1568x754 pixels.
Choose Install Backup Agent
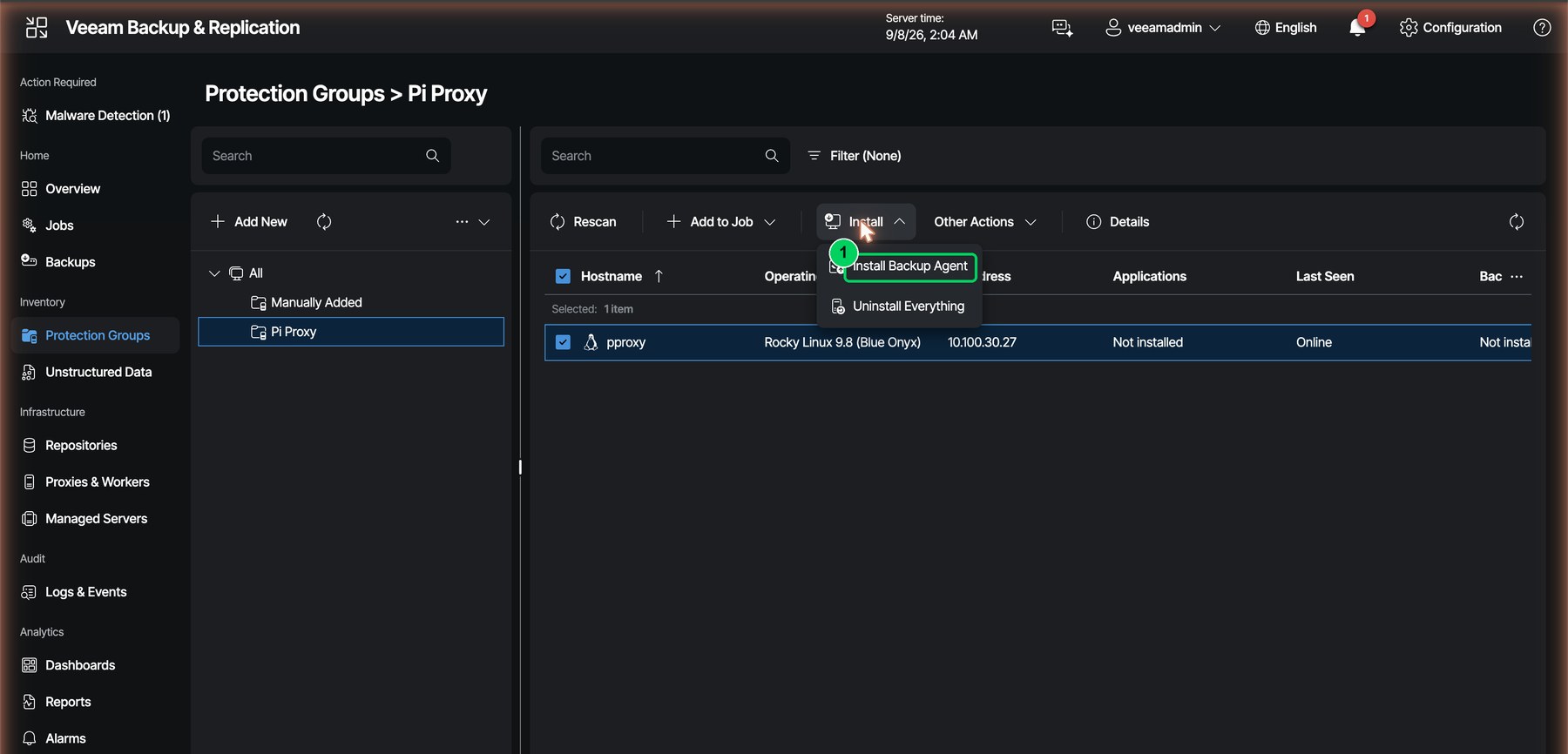click(x=909, y=266)
